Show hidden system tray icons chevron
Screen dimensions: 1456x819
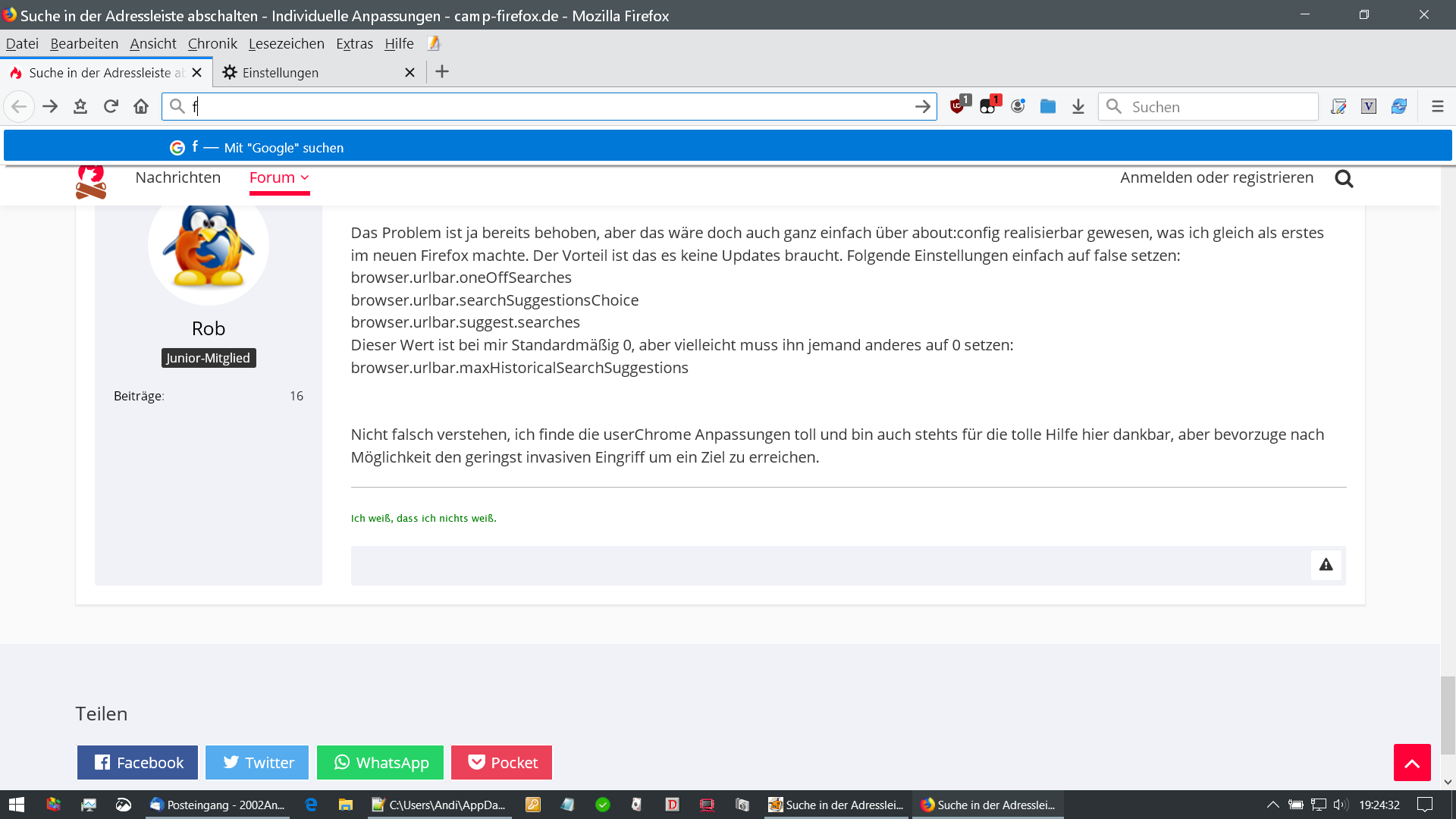(x=1272, y=805)
